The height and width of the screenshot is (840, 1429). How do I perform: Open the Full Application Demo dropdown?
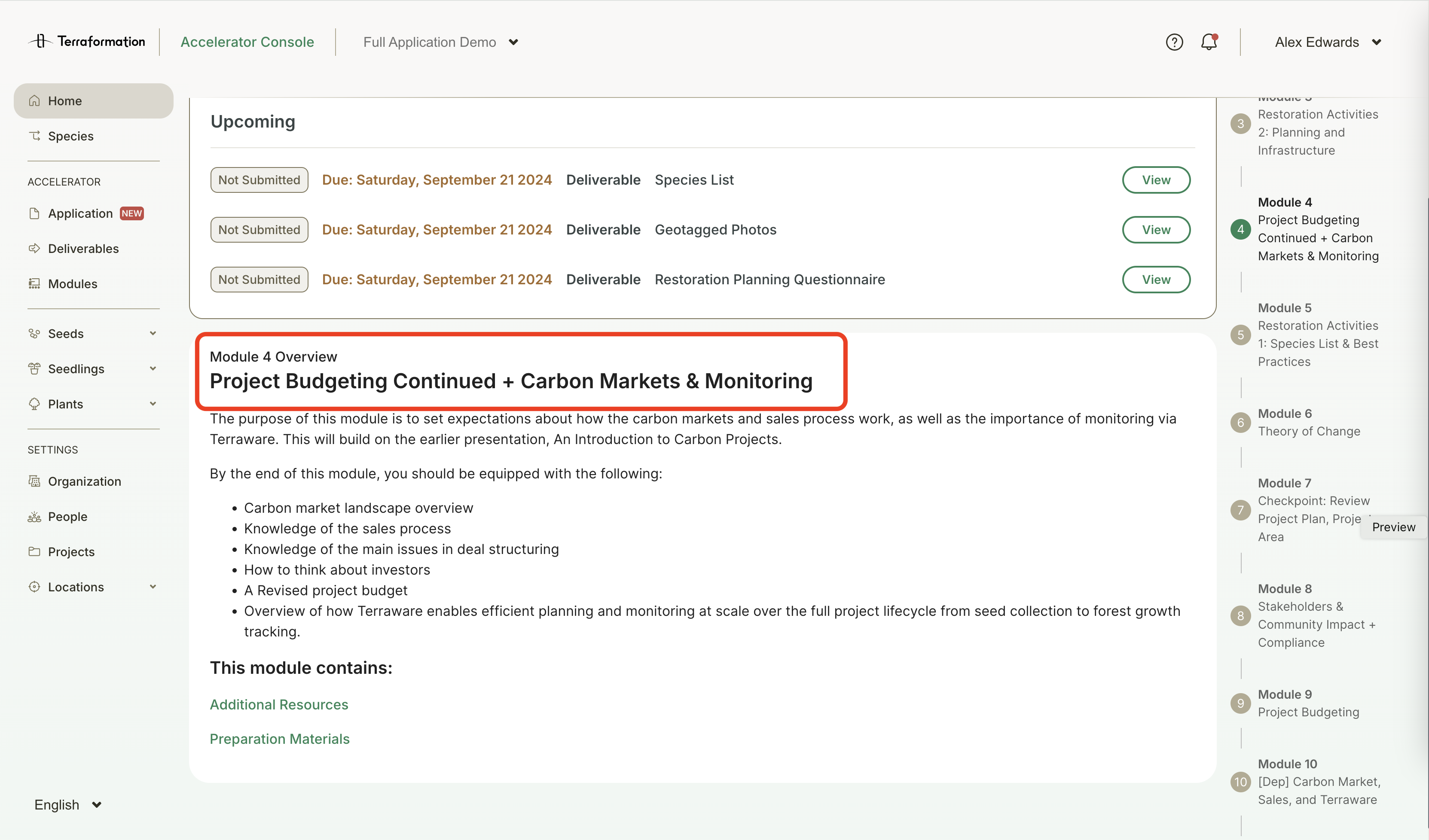tap(440, 42)
